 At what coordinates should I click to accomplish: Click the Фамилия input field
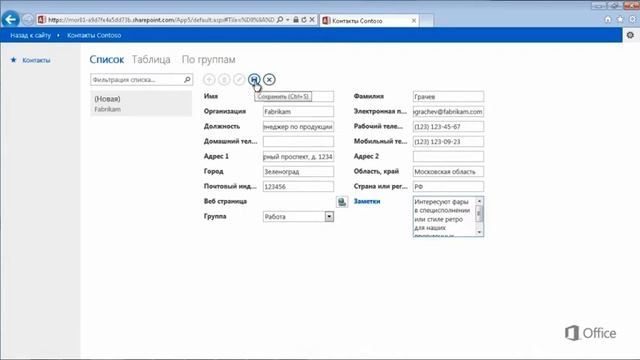click(448, 96)
